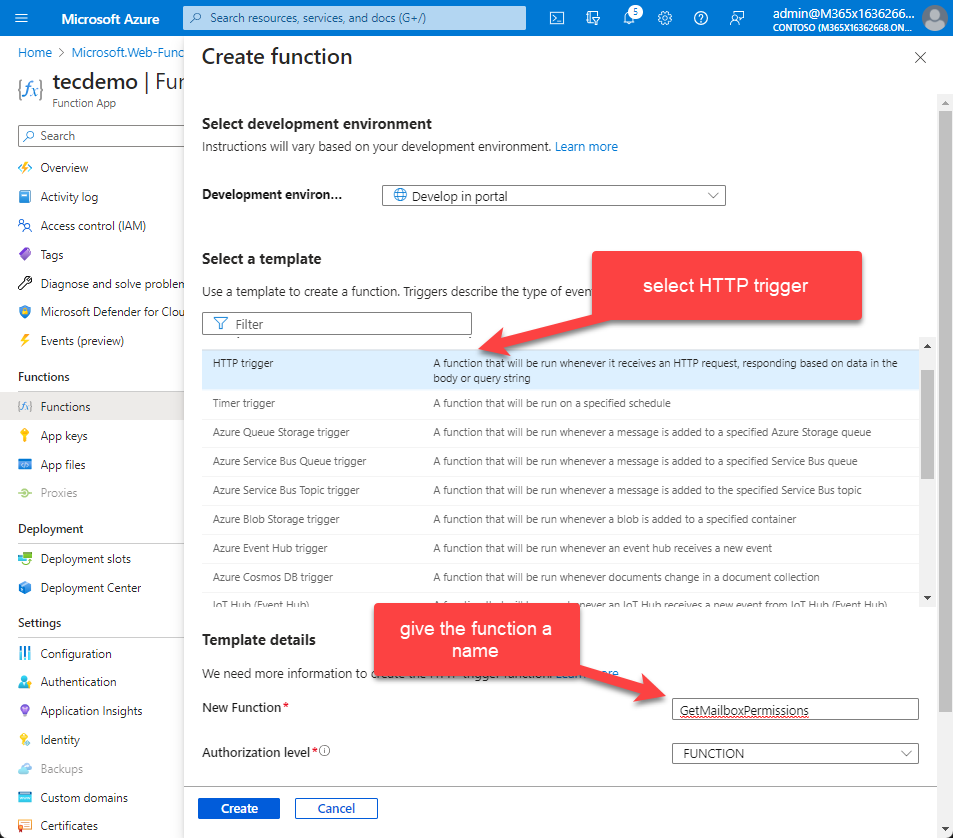953x838 pixels.
Task: Click the global search resources box
Action: point(354,18)
